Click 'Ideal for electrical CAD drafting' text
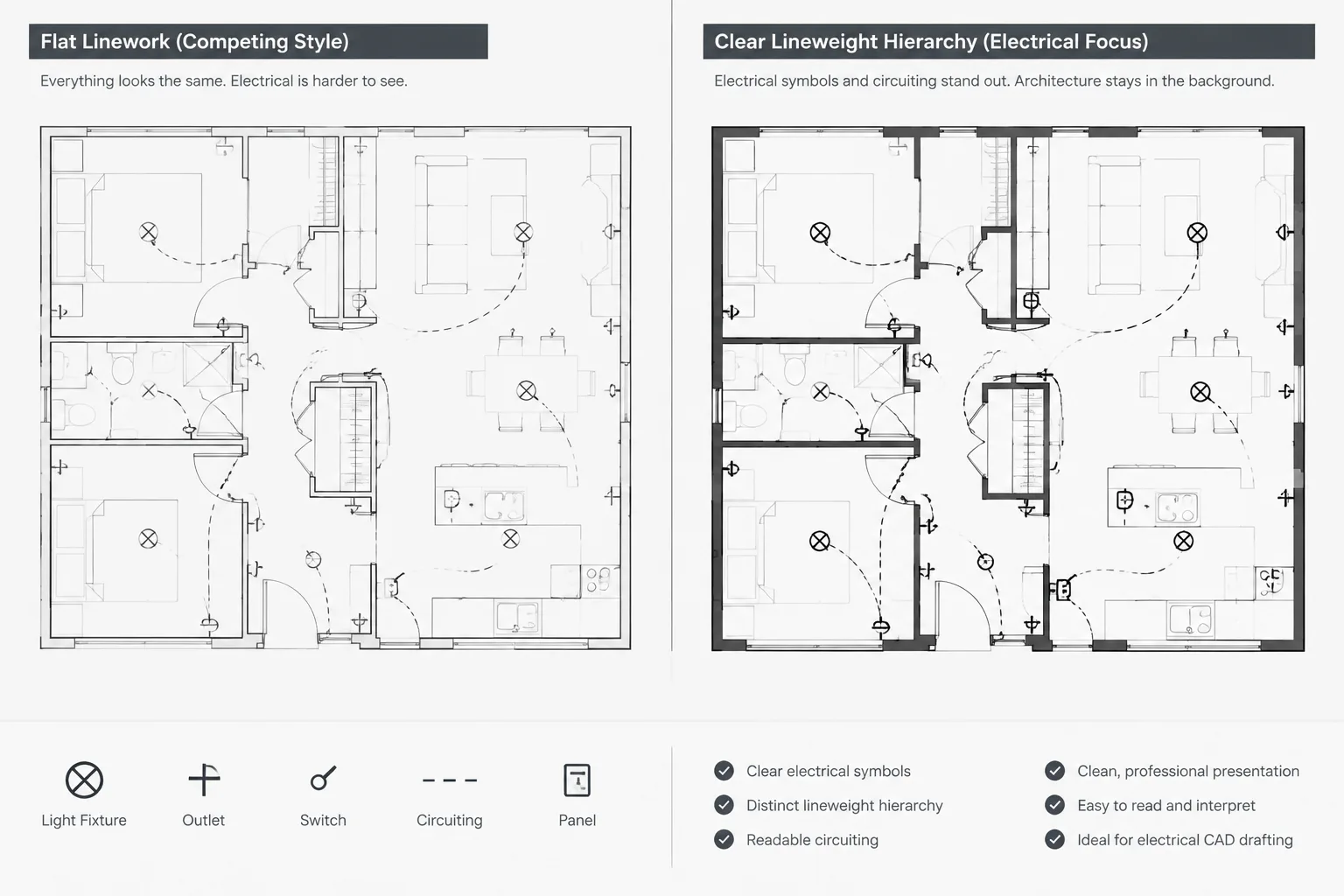Screen dimensions: 1344x896 click(1185, 840)
